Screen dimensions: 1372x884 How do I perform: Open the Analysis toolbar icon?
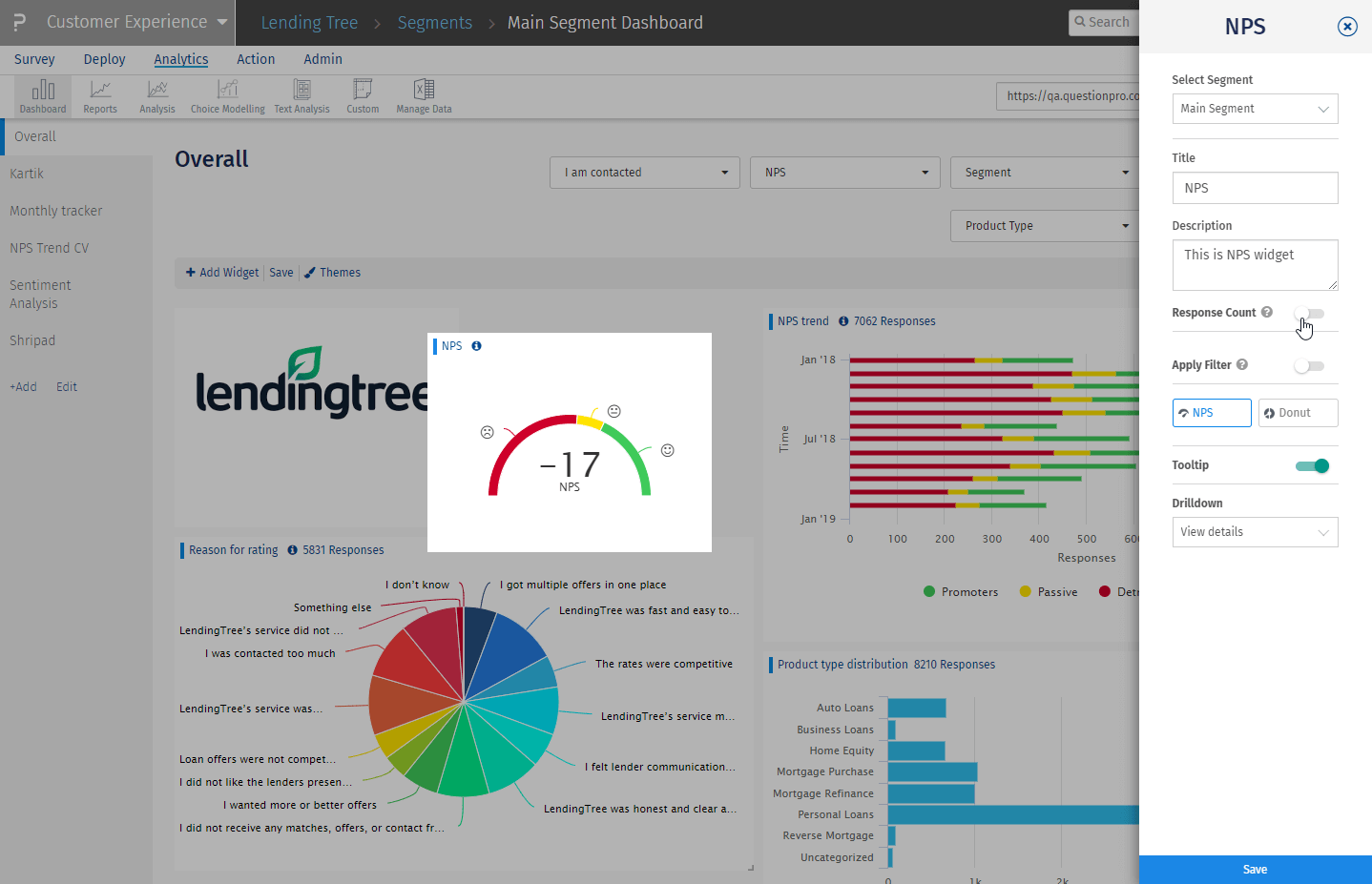(x=157, y=96)
